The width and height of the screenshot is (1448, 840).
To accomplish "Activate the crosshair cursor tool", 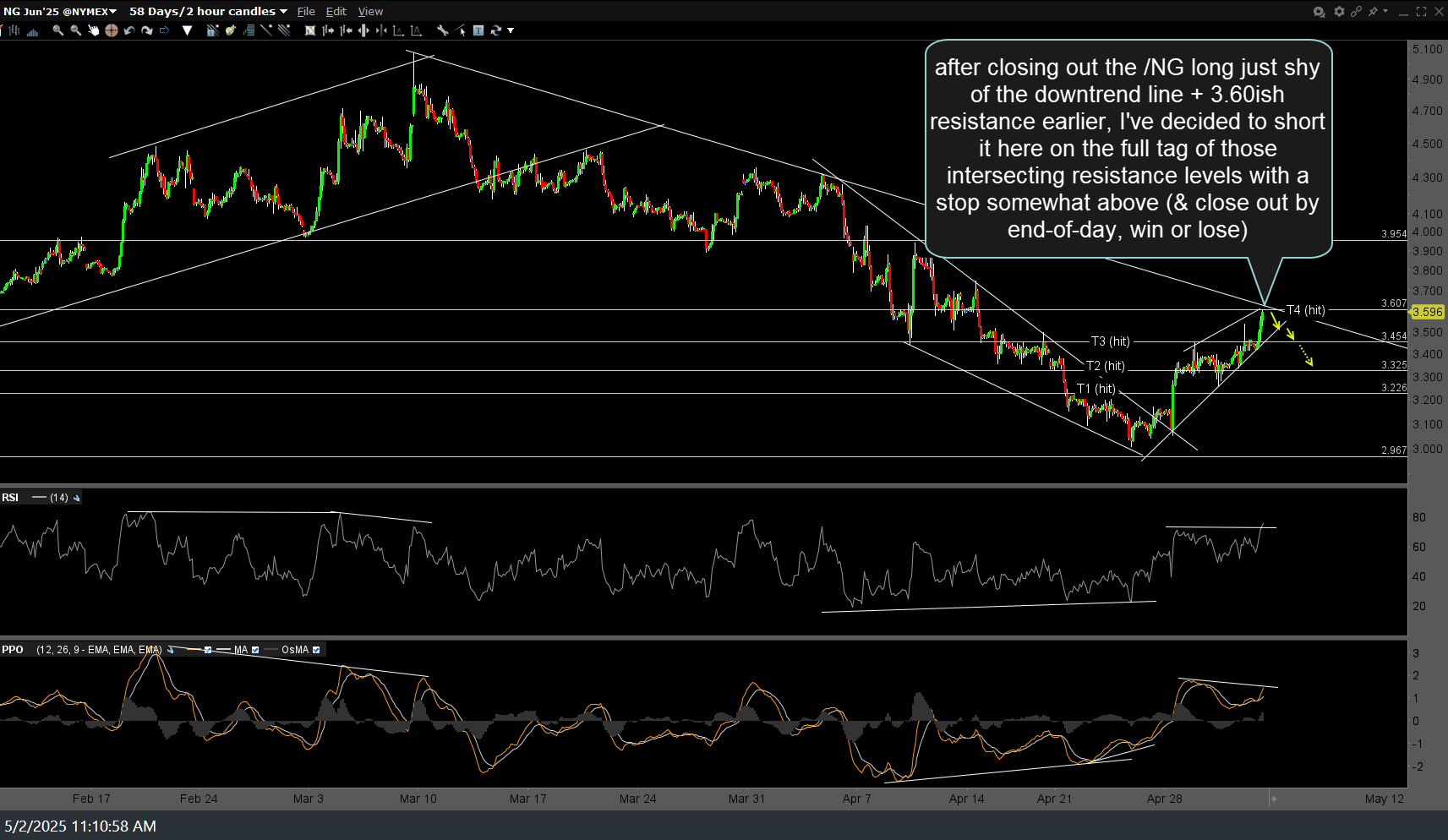I will pos(111,30).
